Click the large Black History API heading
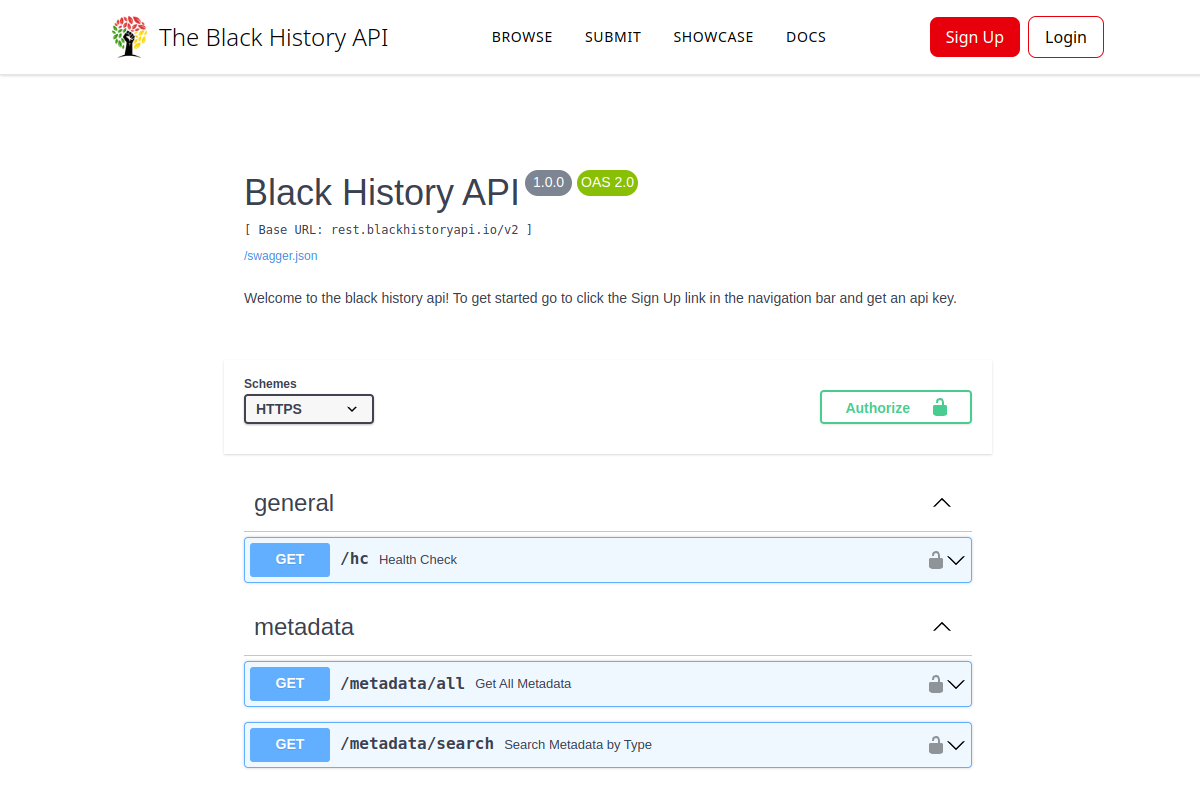This screenshot has width=1200, height=800. (x=382, y=193)
